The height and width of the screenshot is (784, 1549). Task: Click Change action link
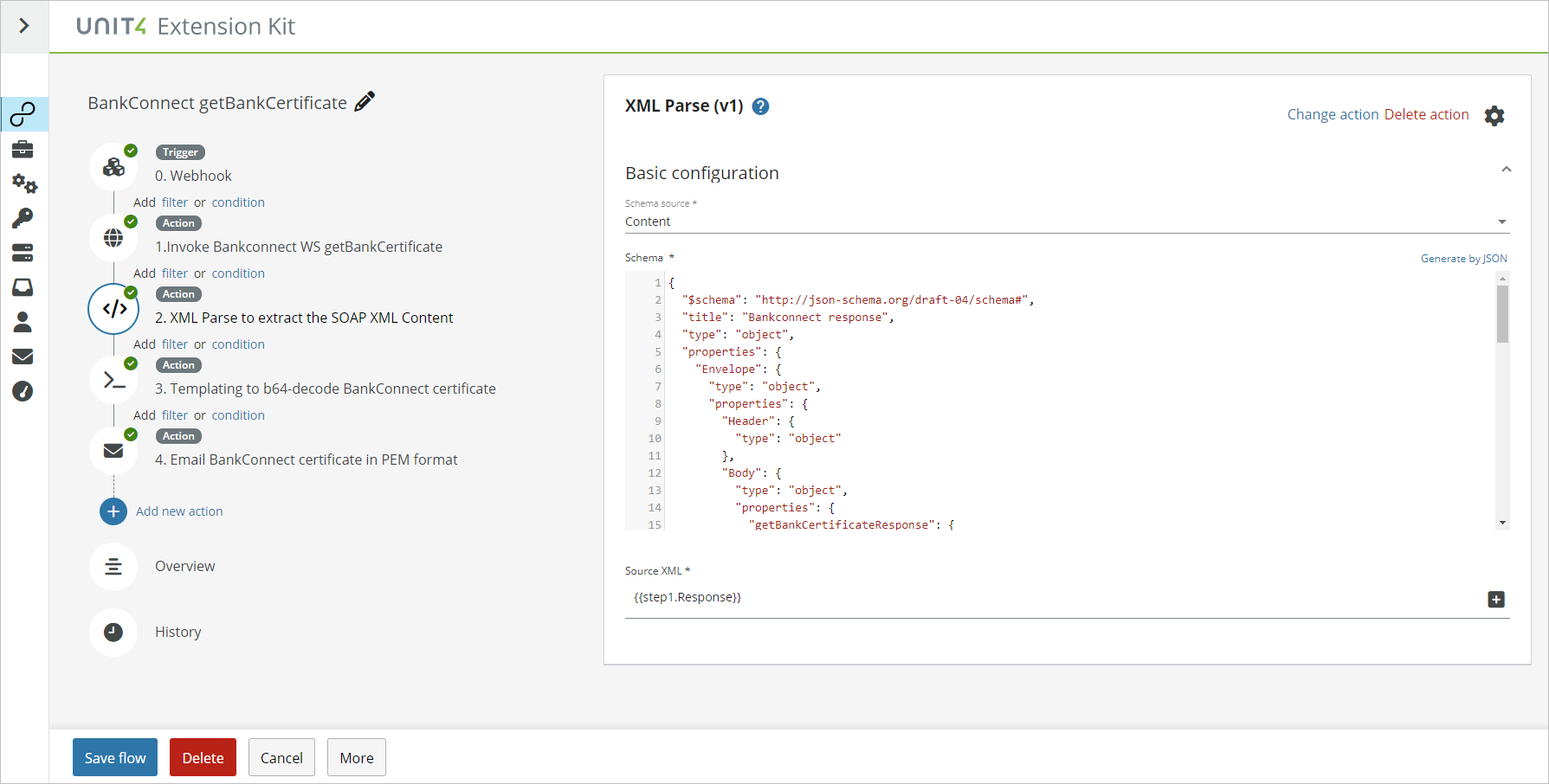tap(1333, 114)
